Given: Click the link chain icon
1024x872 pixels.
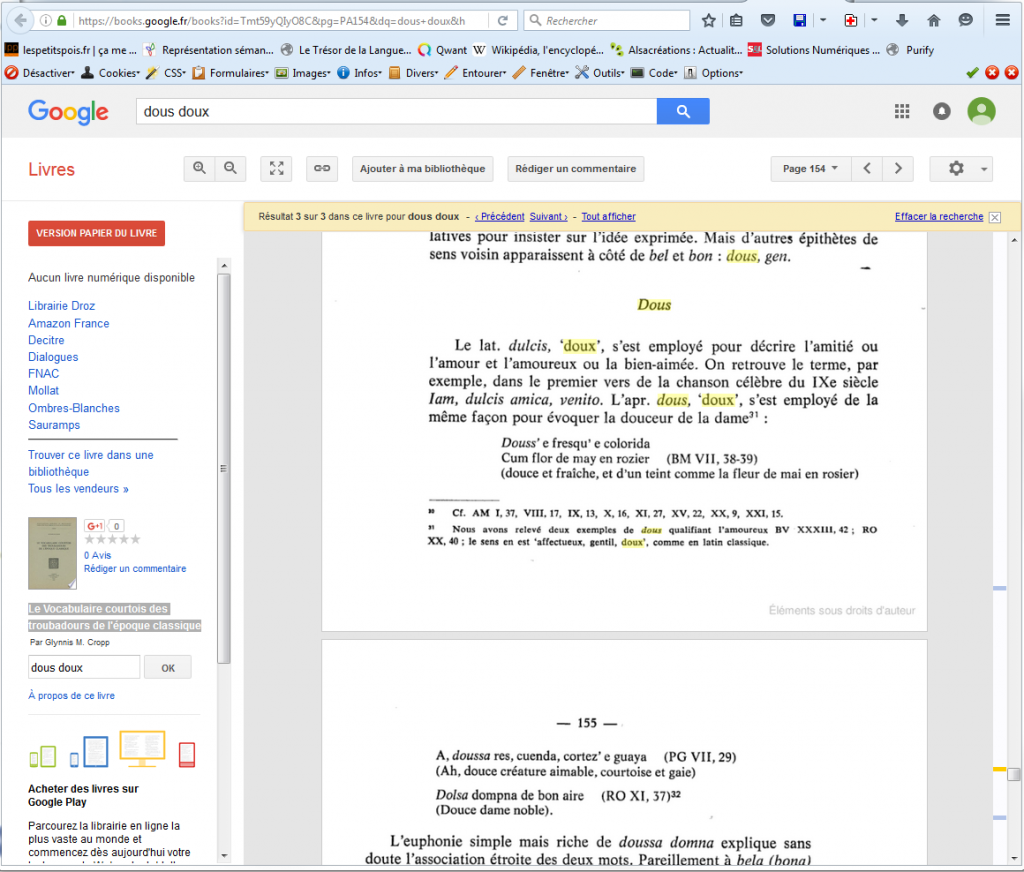Looking at the screenshot, I should [x=322, y=169].
